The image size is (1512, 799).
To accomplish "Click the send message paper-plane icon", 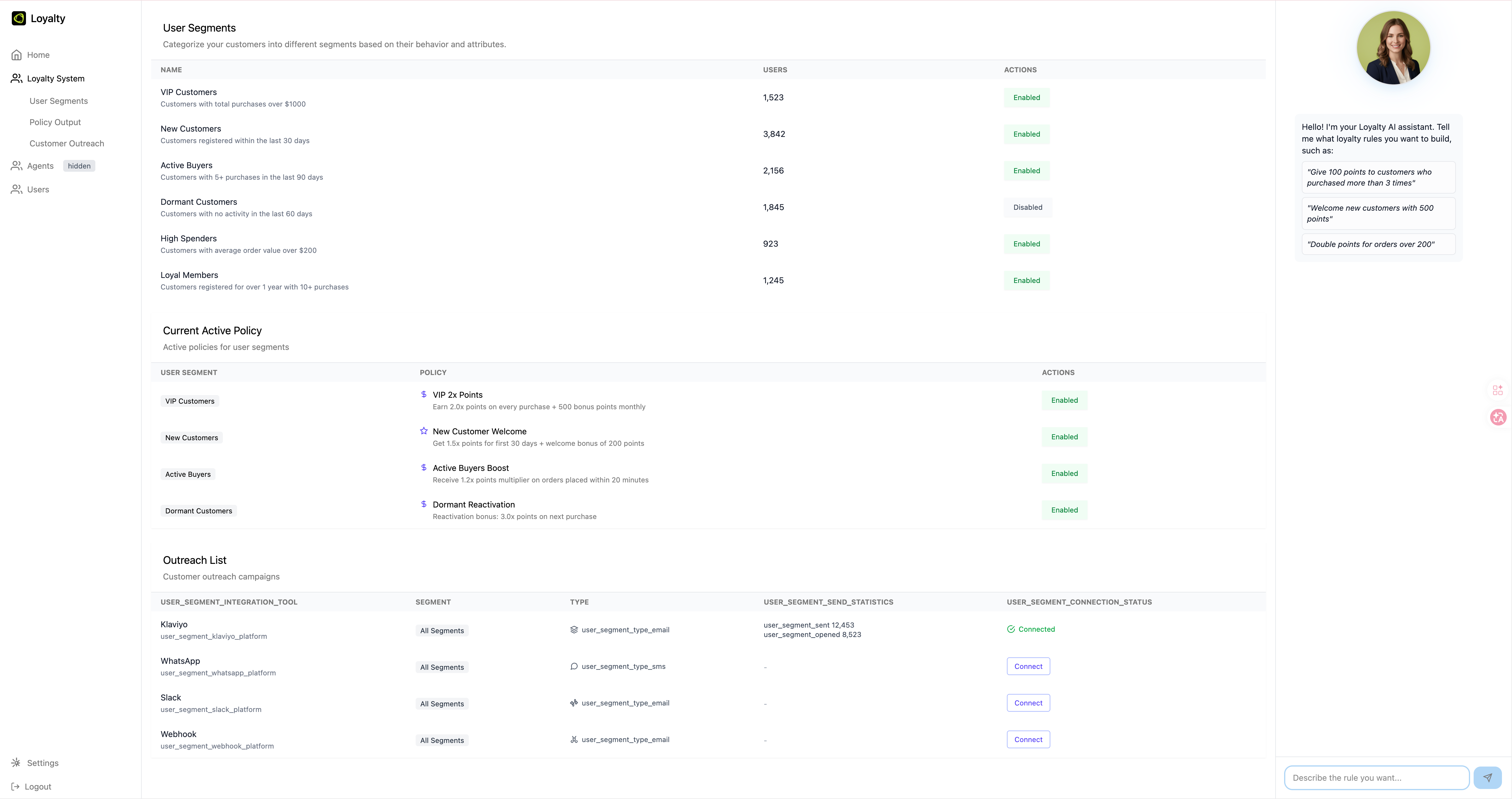I will coord(1487,778).
